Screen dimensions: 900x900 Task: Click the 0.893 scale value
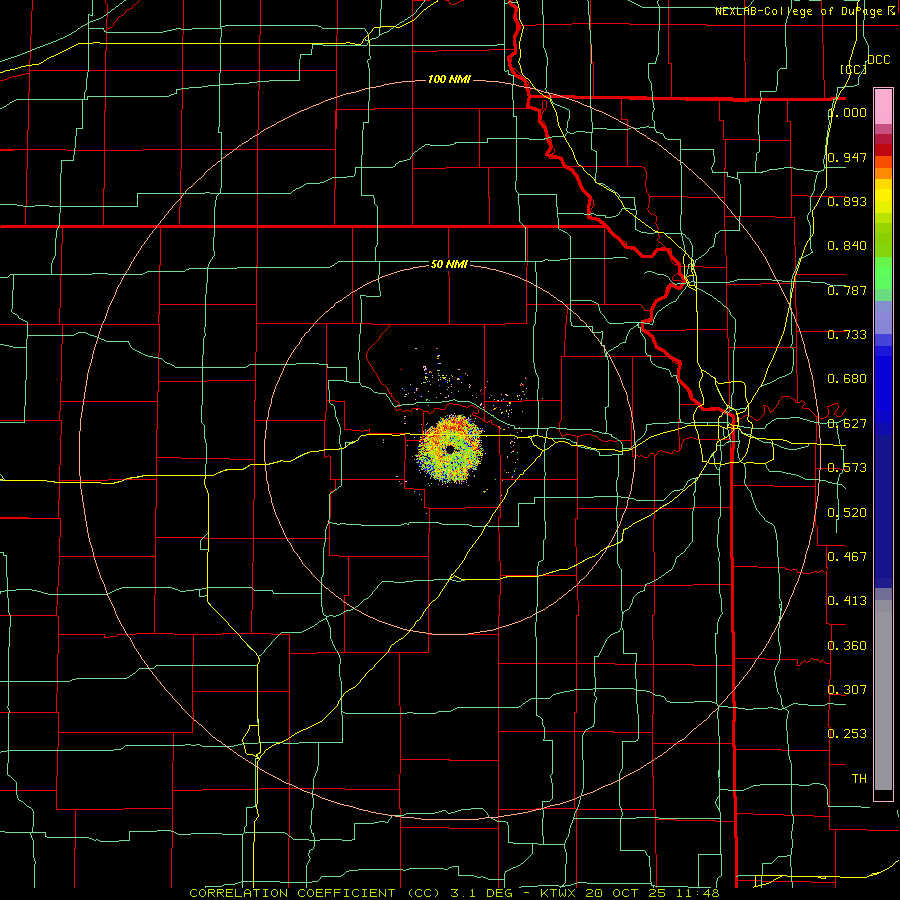pos(847,201)
